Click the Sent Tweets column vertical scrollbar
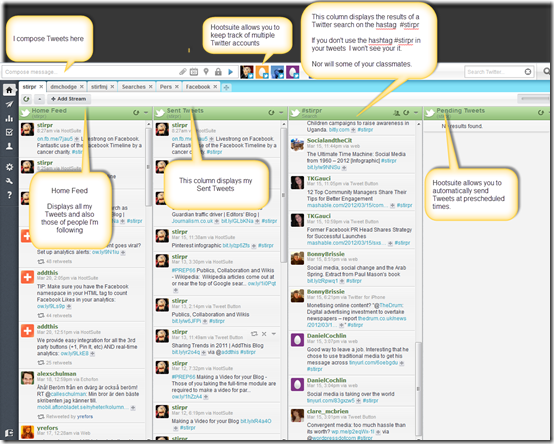The width and height of the screenshot is (554, 444). point(283,195)
